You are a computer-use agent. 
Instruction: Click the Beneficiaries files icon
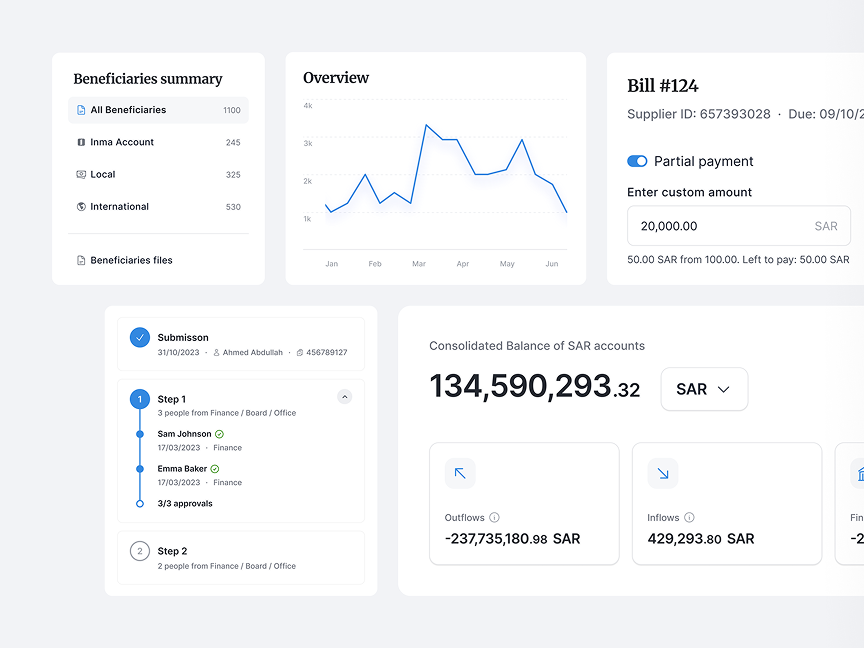click(81, 260)
